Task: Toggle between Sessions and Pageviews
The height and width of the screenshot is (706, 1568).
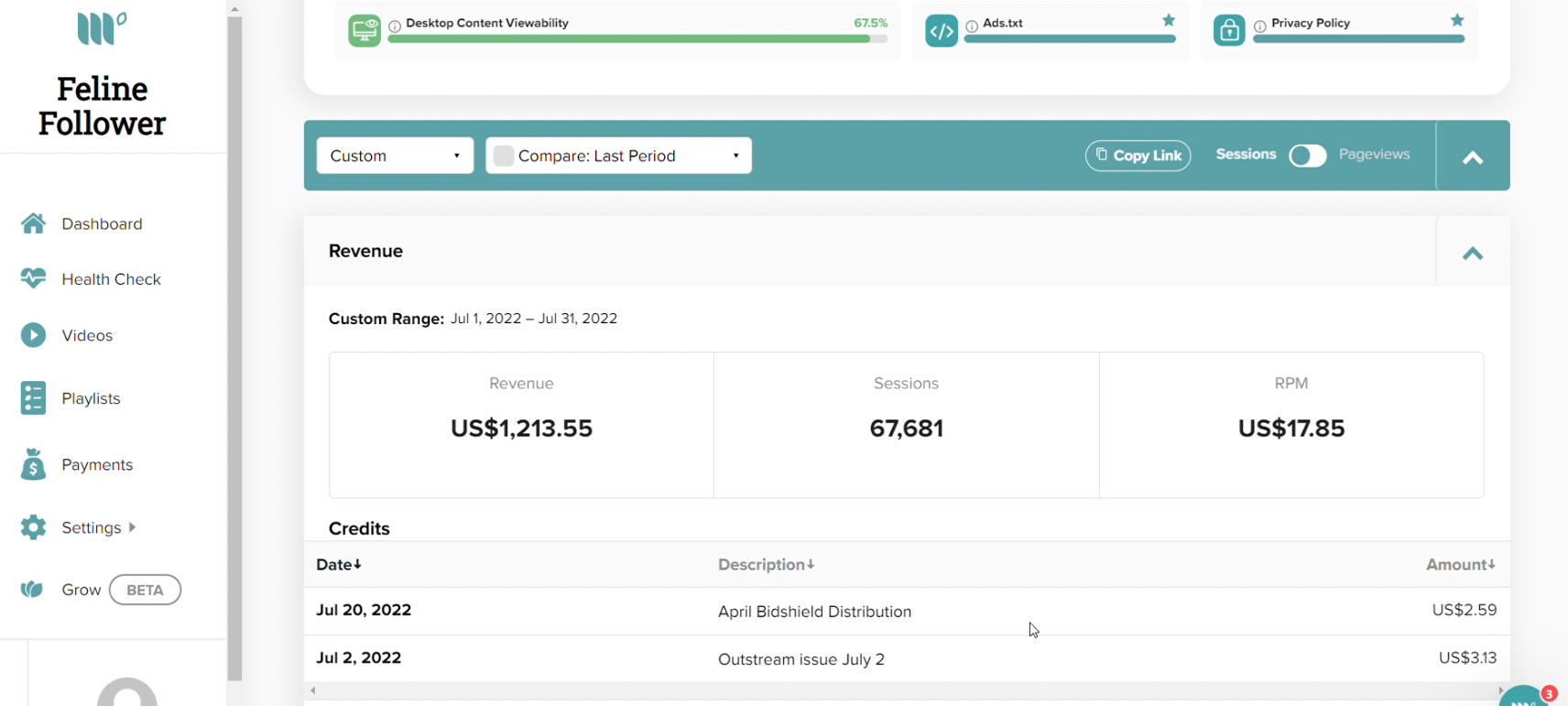Action: click(x=1307, y=156)
